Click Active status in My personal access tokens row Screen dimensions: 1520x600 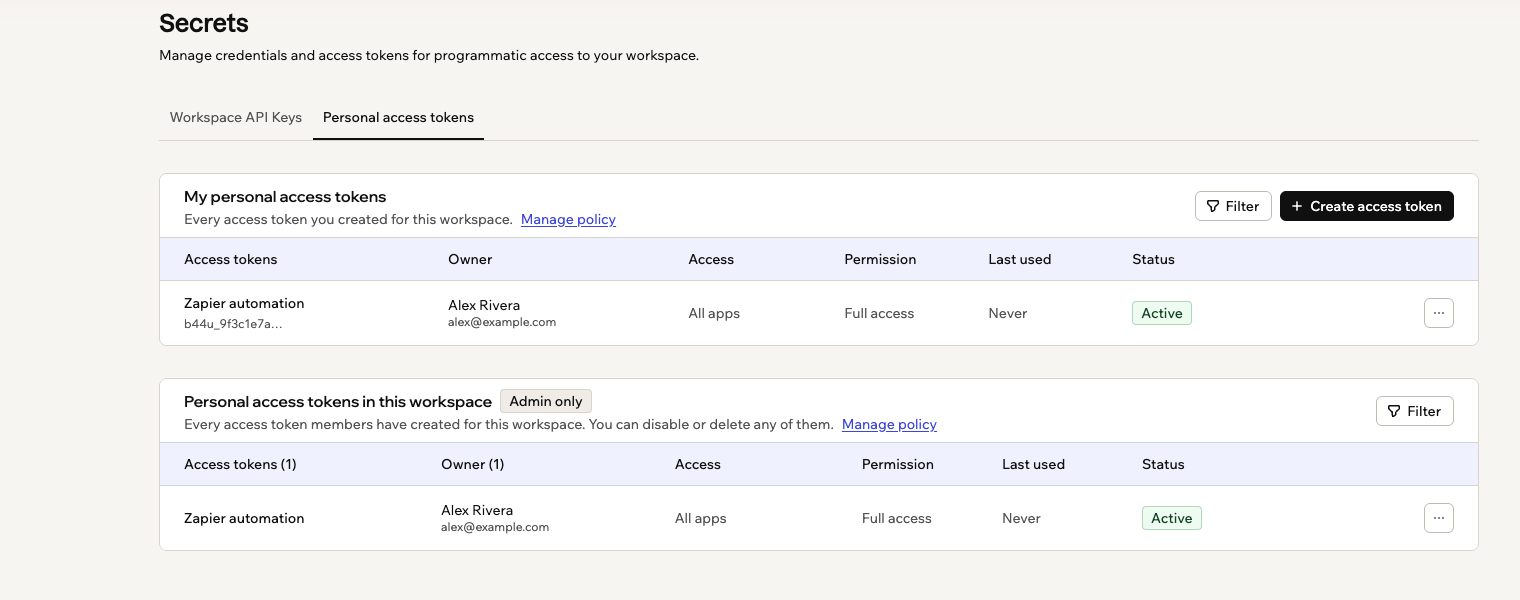point(1162,313)
